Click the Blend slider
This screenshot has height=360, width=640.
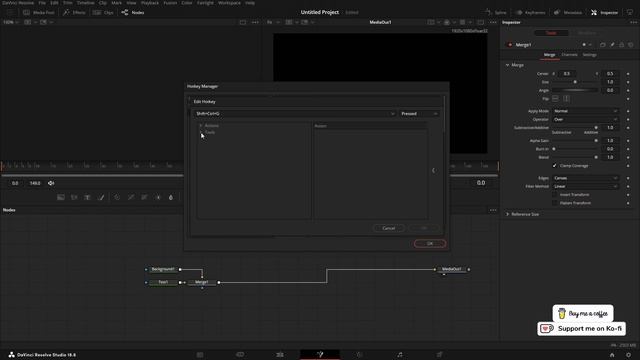pos(575,157)
